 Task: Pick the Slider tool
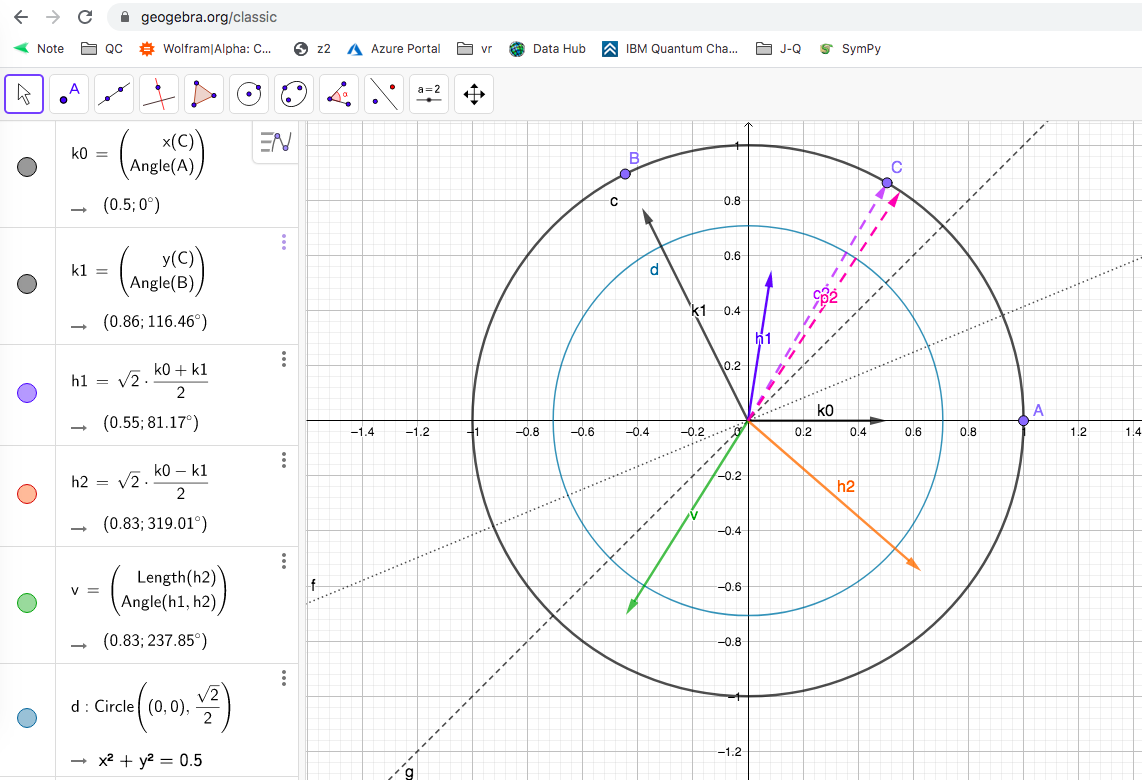pos(429,94)
